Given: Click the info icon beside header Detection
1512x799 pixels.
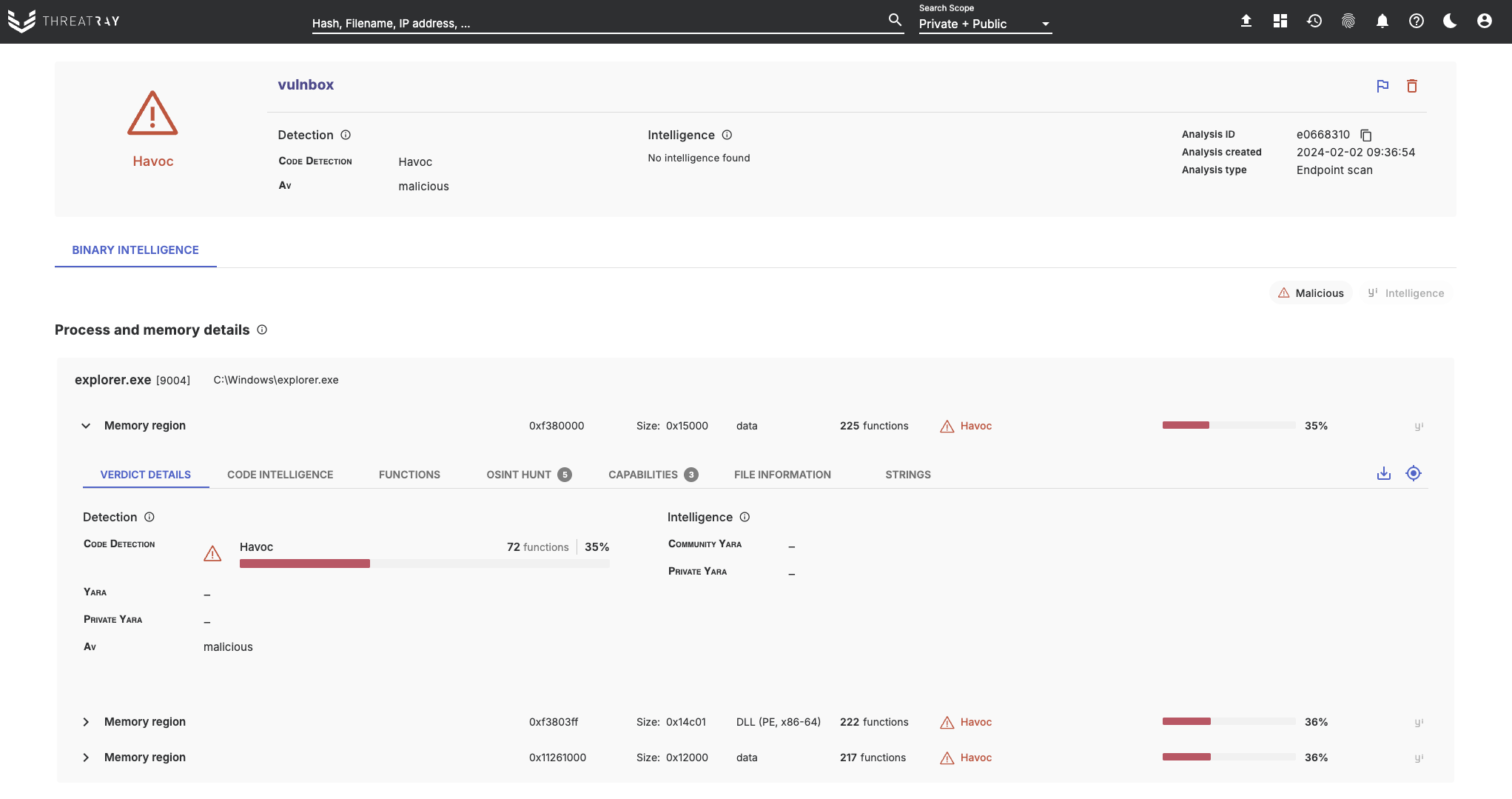Looking at the screenshot, I should 346,135.
